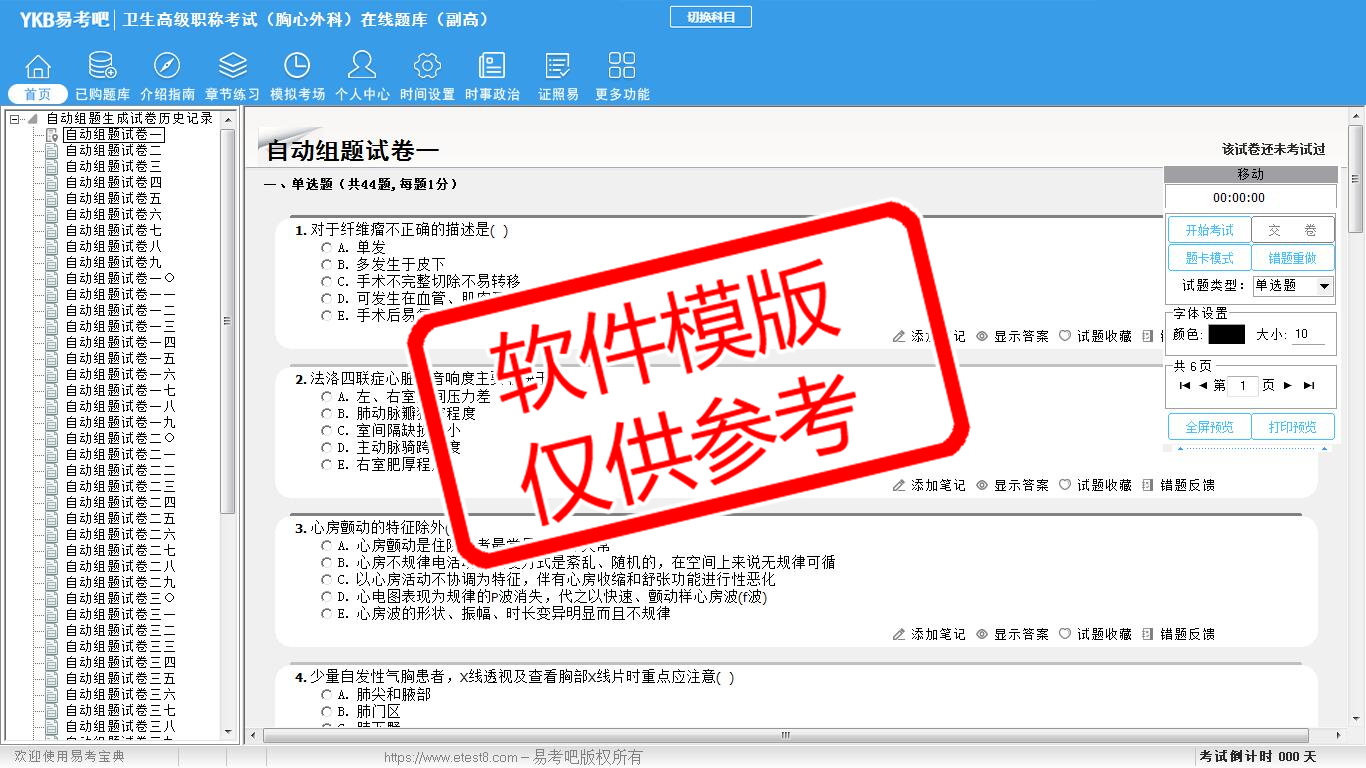Select 自动组题试卷五 in the tree
The image size is (1366, 768).
(x=113, y=198)
